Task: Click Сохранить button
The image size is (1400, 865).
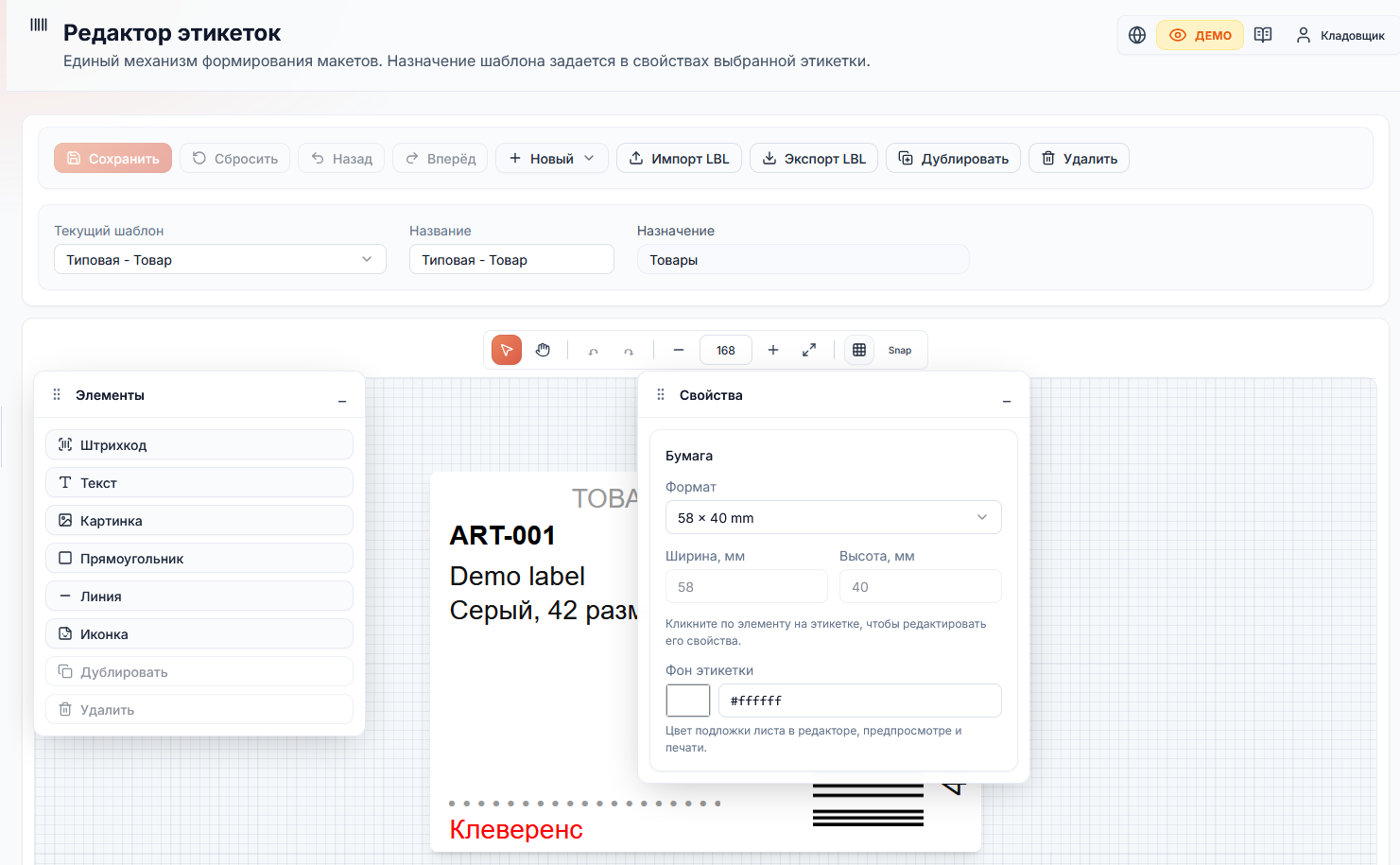Action: pos(112,158)
